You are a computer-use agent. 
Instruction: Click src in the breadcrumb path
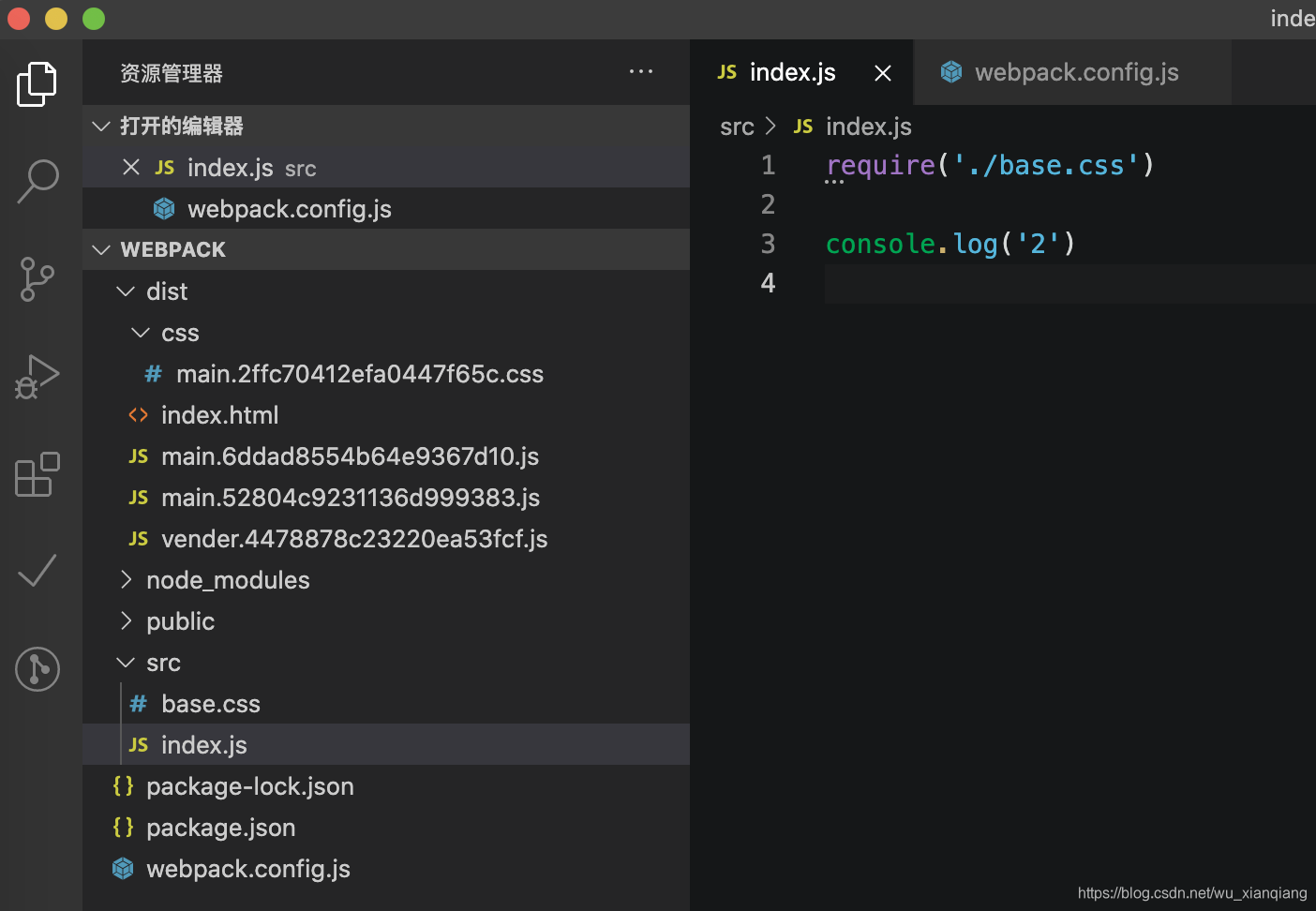tap(737, 127)
